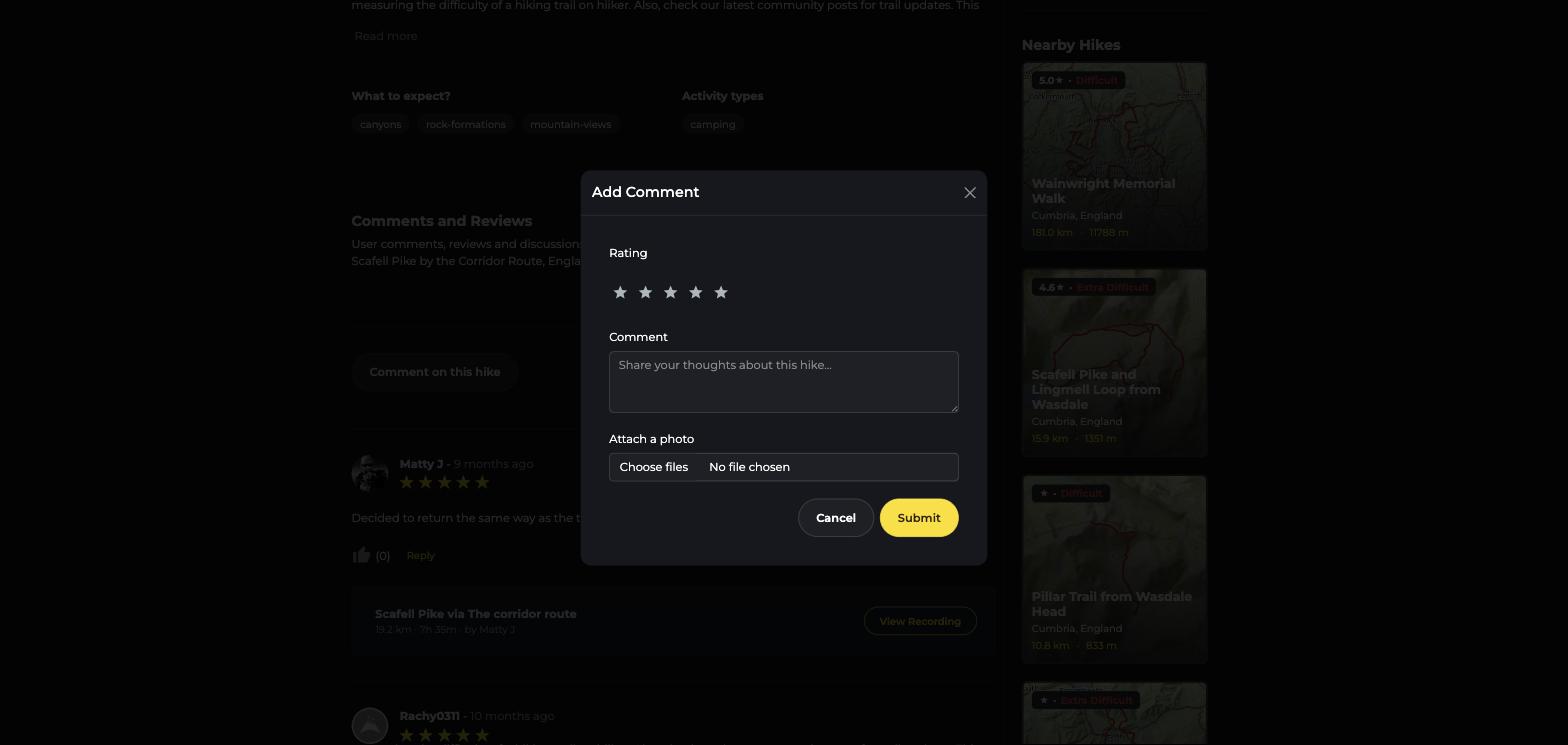Set rating to three stars
The height and width of the screenshot is (745, 1568).
coord(671,292)
